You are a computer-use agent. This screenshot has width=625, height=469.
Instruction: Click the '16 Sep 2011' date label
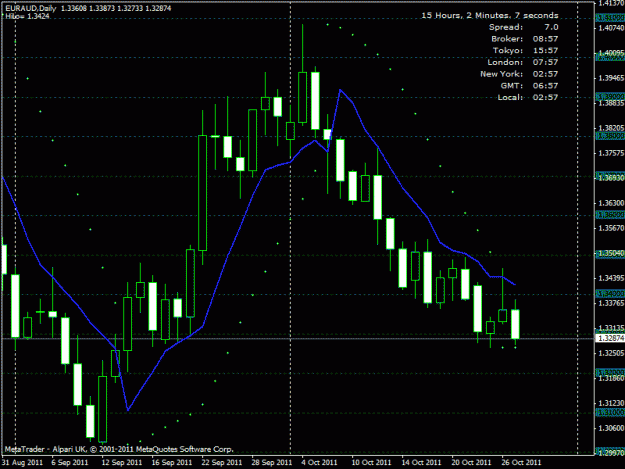click(172, 463)
